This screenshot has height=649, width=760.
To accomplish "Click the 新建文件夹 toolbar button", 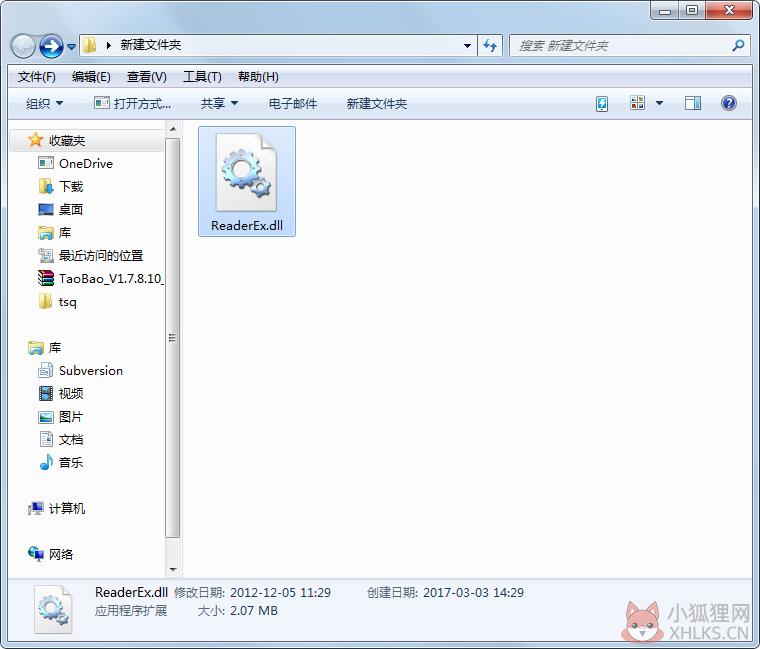I will (x=377, y=103).
